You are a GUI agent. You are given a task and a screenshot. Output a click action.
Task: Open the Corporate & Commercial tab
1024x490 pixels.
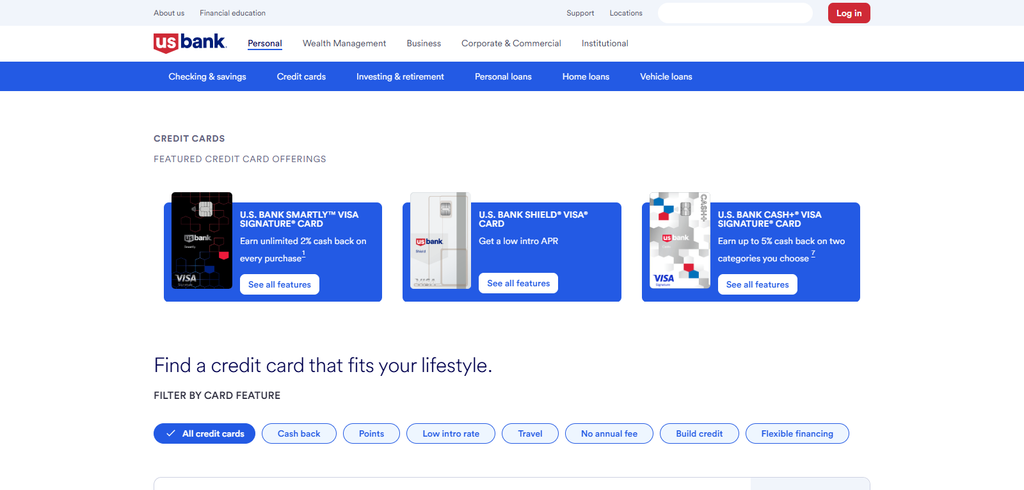pyautogui.click(x=511, y=44)
